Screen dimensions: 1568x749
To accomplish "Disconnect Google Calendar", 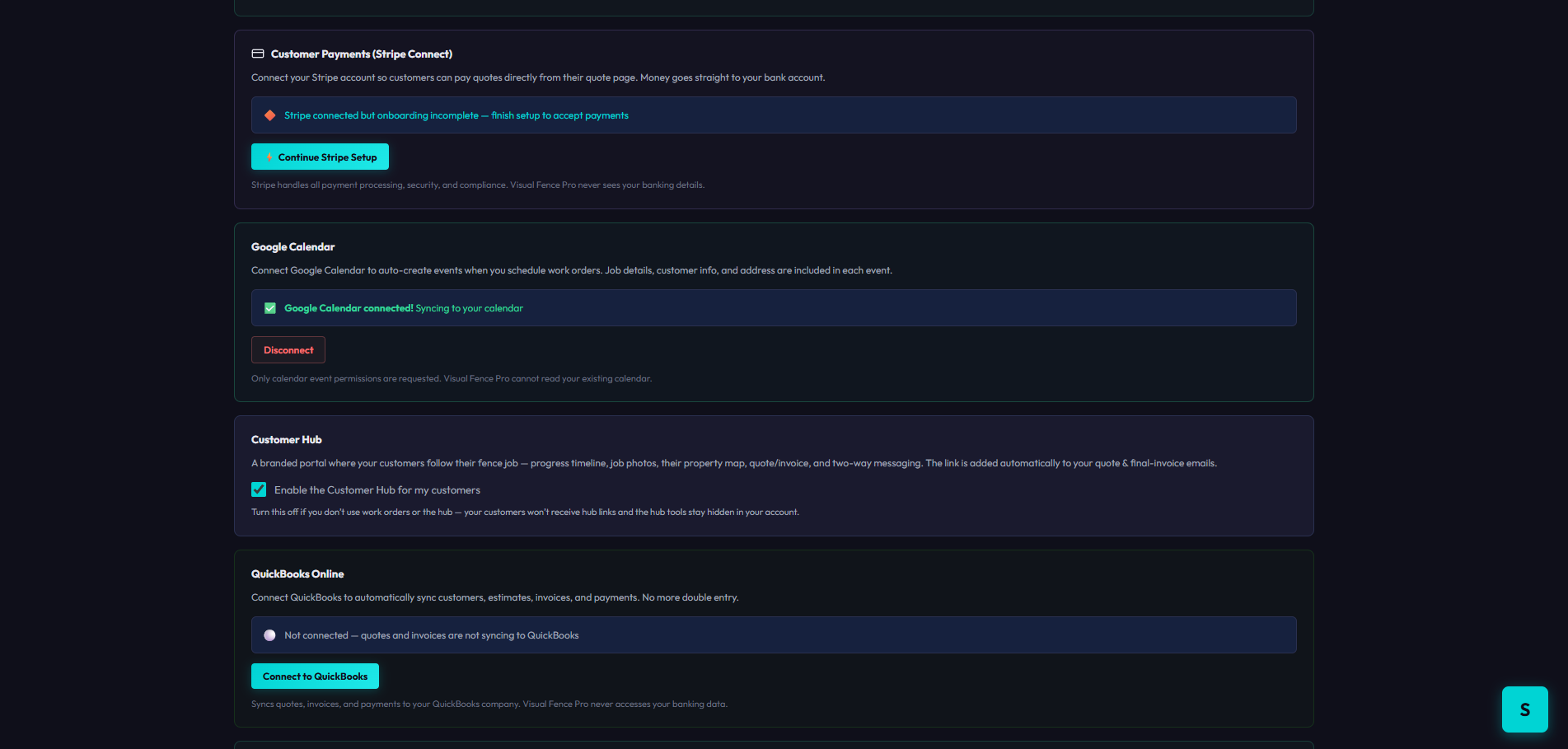I will tap(288, 350).
